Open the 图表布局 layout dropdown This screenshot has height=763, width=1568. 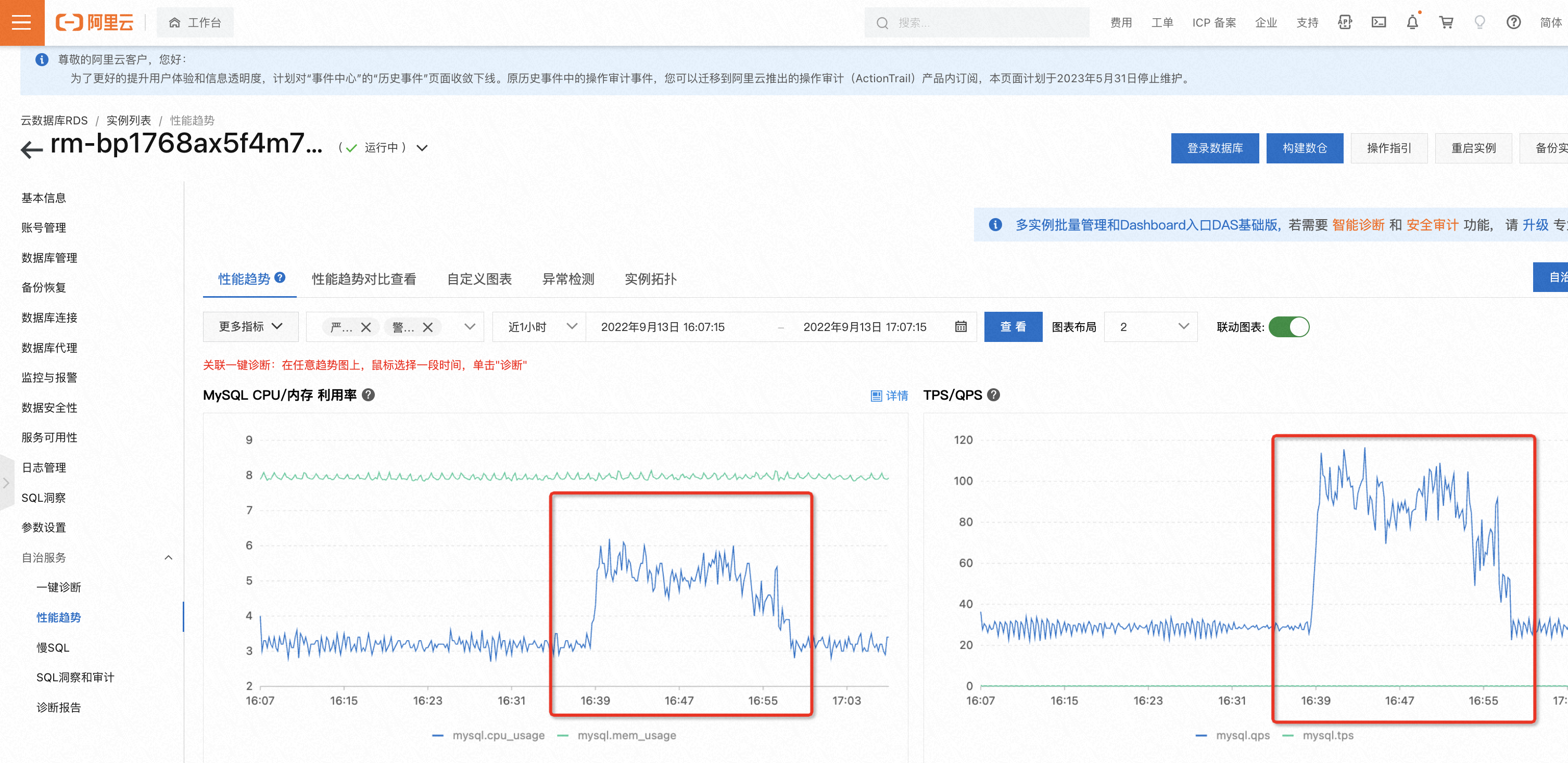(x=1150, y=327)
